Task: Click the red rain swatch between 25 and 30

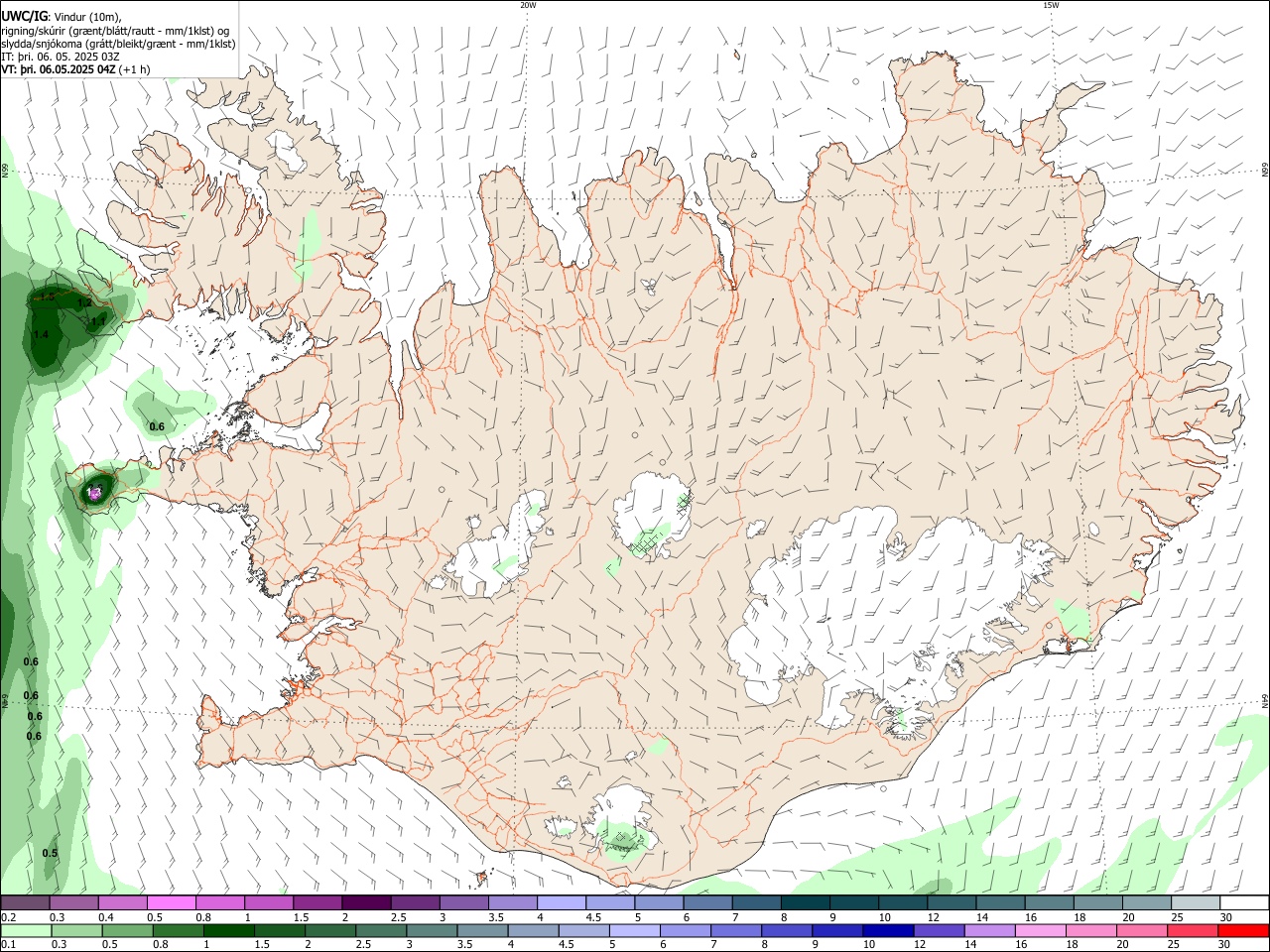Action: [1192, 930]
